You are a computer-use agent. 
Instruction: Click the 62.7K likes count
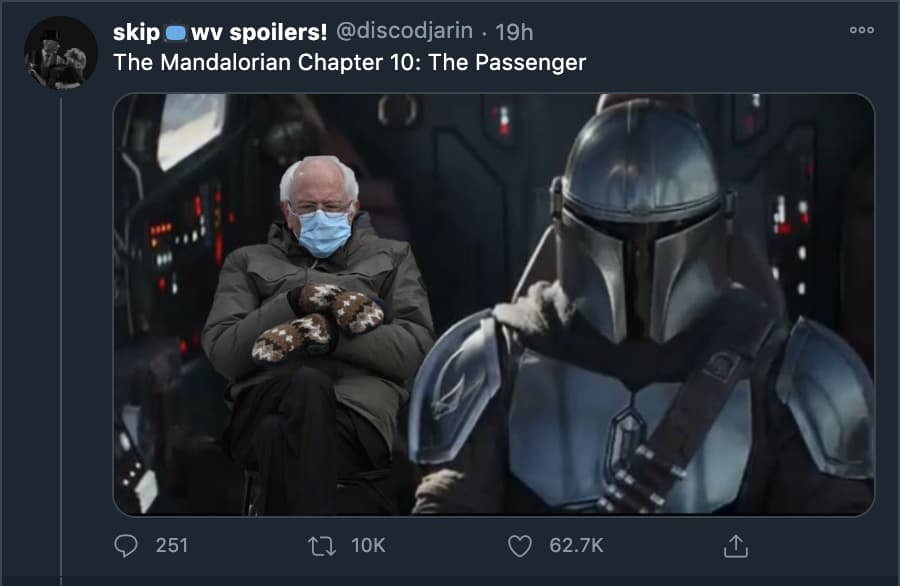pos(576,545)
